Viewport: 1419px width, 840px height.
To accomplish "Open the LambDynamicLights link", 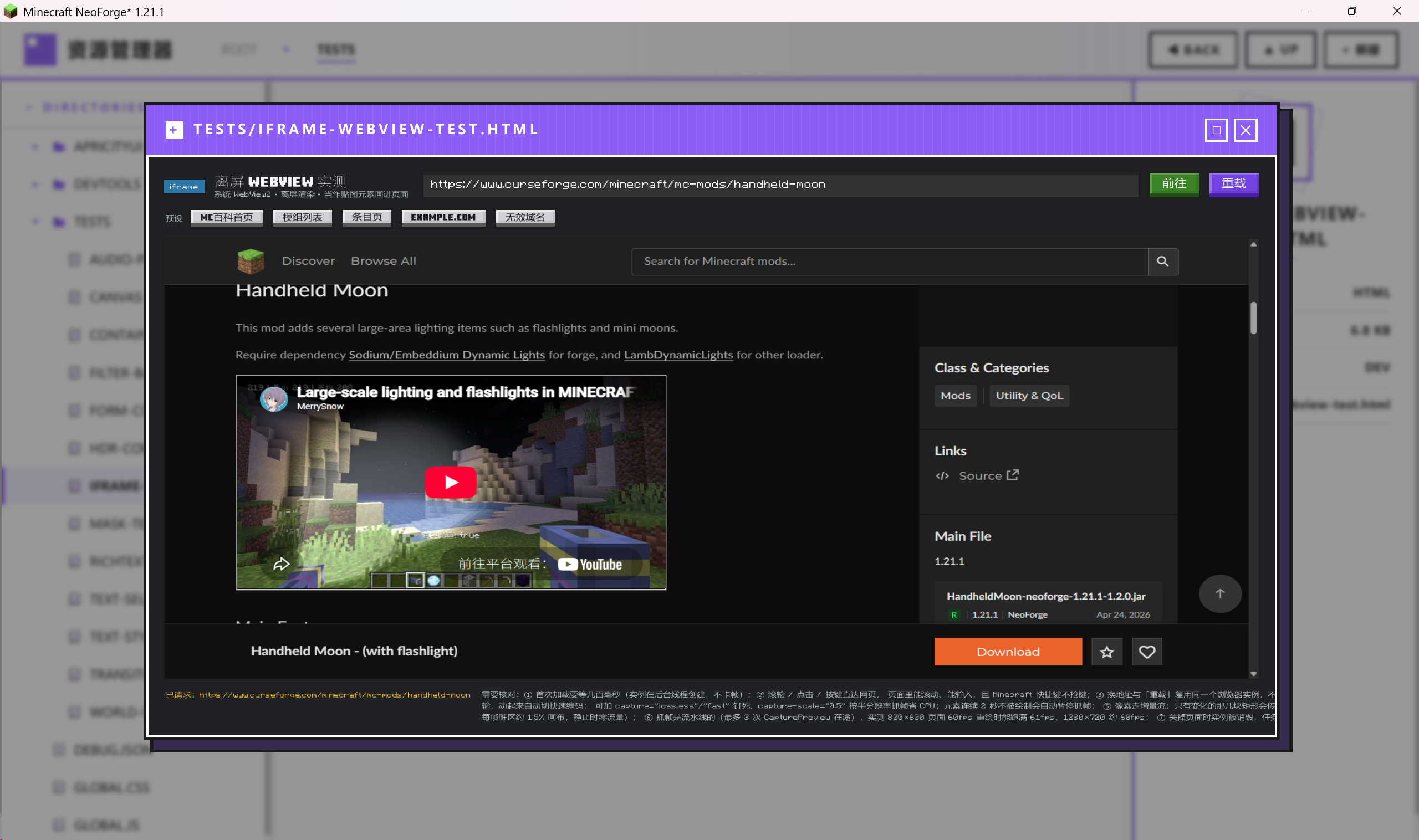I will point(678,355).
